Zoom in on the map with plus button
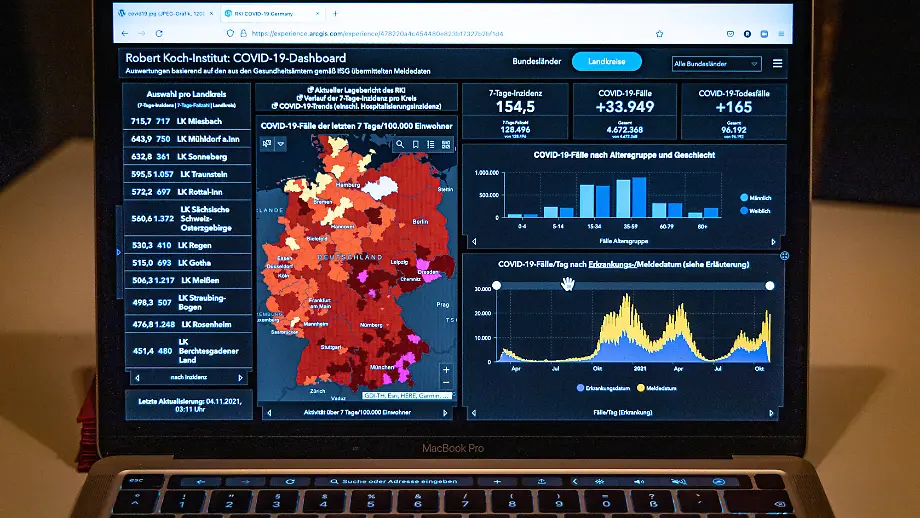 [x=446, y=370]
